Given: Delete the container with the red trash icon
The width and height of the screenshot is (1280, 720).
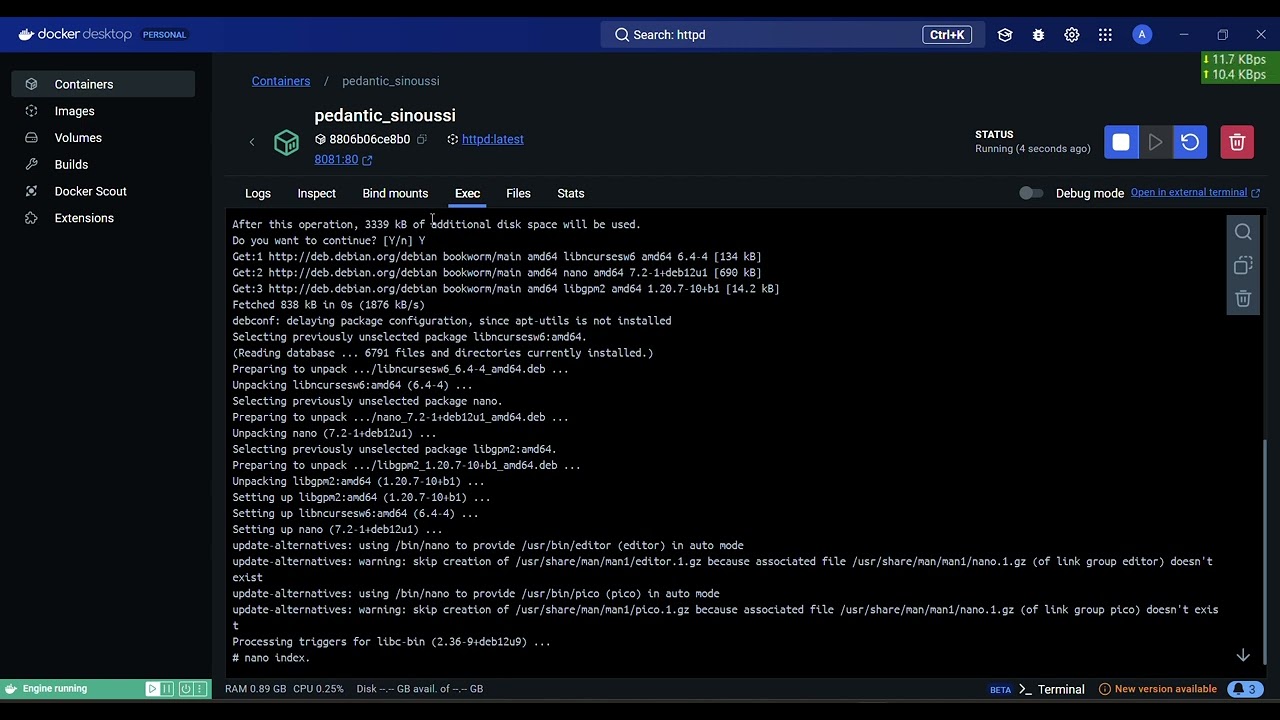Looking at the screenshot, I should 1237,142.
